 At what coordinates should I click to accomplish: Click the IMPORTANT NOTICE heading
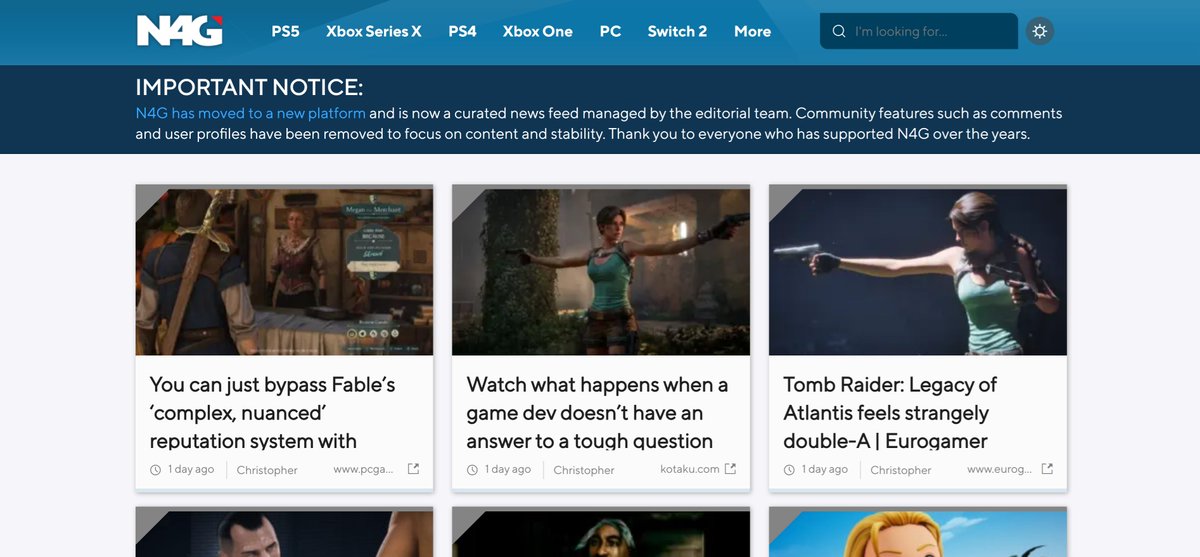pyautogui.click(x=250, y=87)
